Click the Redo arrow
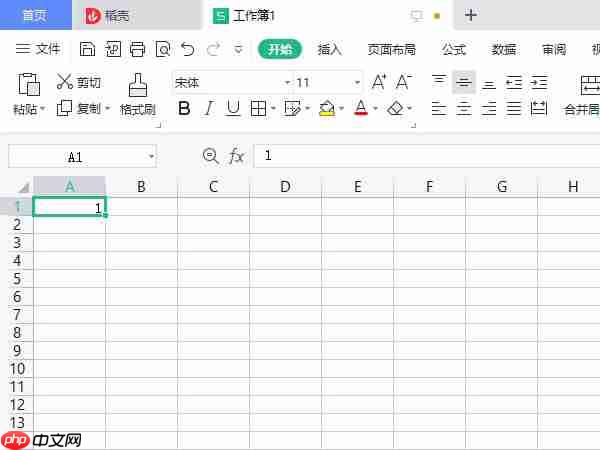Image resolution: width=600 pixels, height=450 pixels. coord(213,49)
